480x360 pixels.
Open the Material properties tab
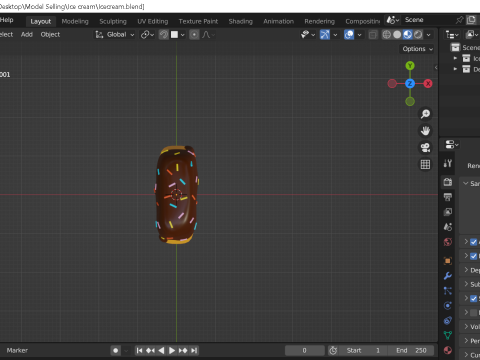(x=448, y=350)
